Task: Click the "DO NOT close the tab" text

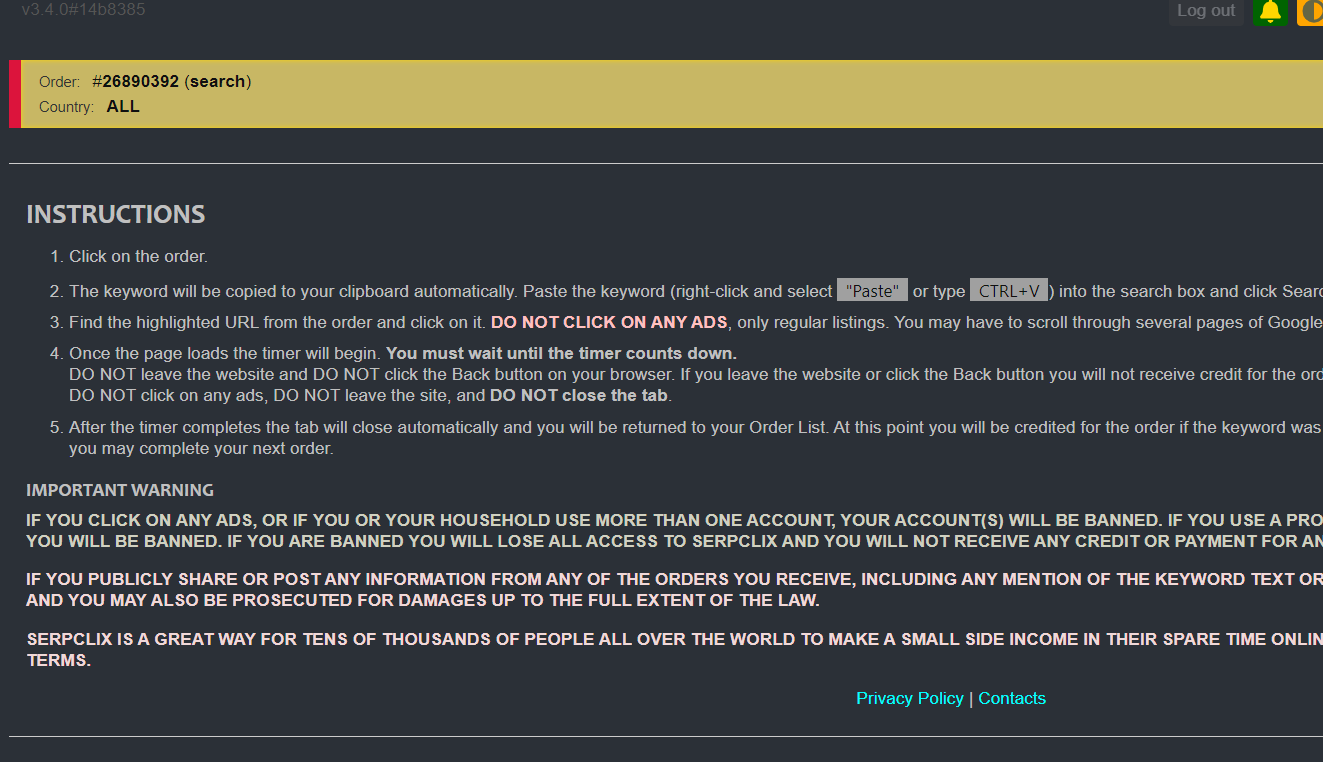Action: 579,395
